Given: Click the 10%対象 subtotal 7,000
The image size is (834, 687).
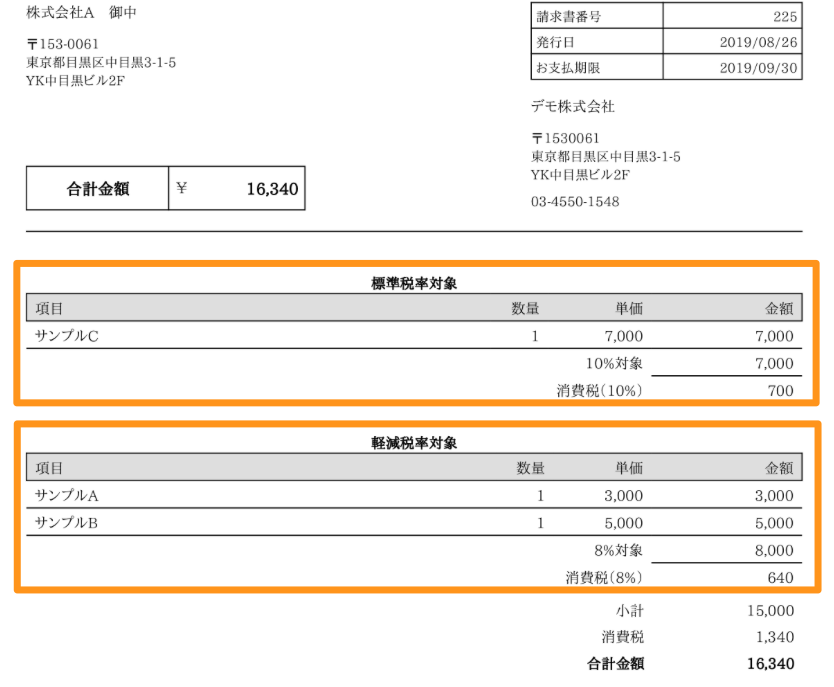Looking at the screenshot, I should point(776,363).
